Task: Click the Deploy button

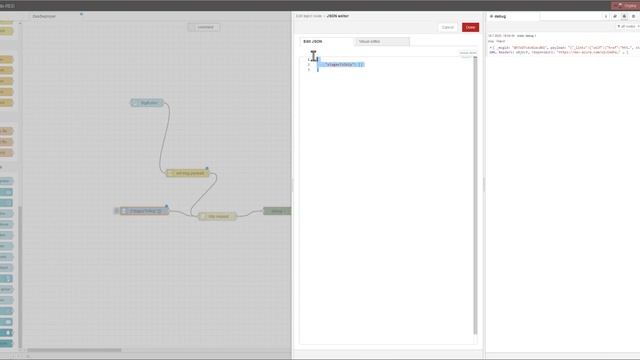Action: [626, 5]
